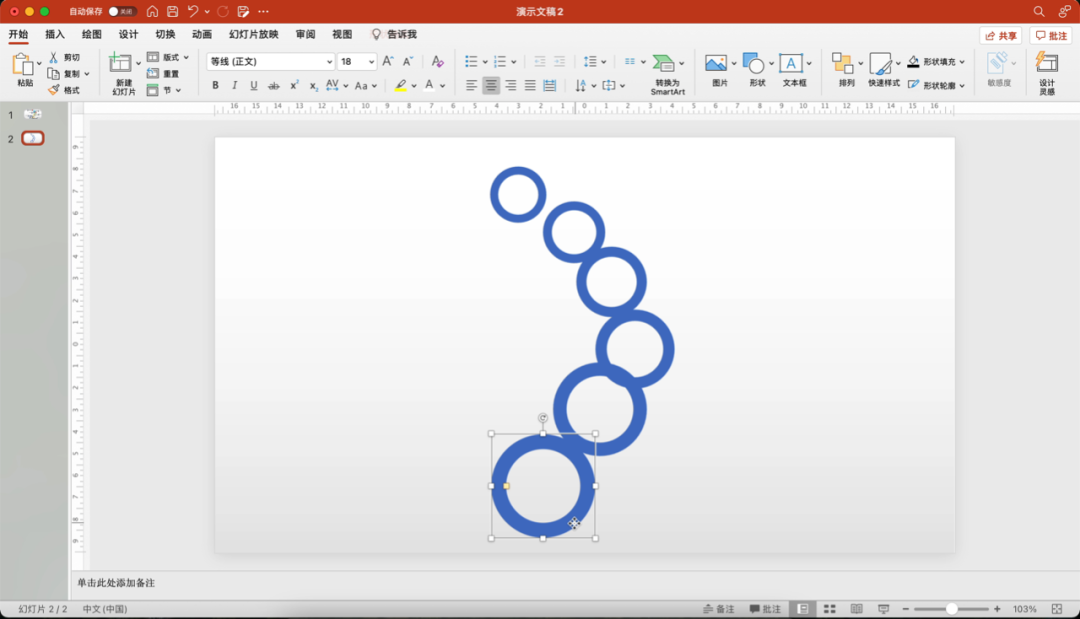Click the Text Box (文本框) icon
The image size is (1080, 619).
tap(790, 64)
